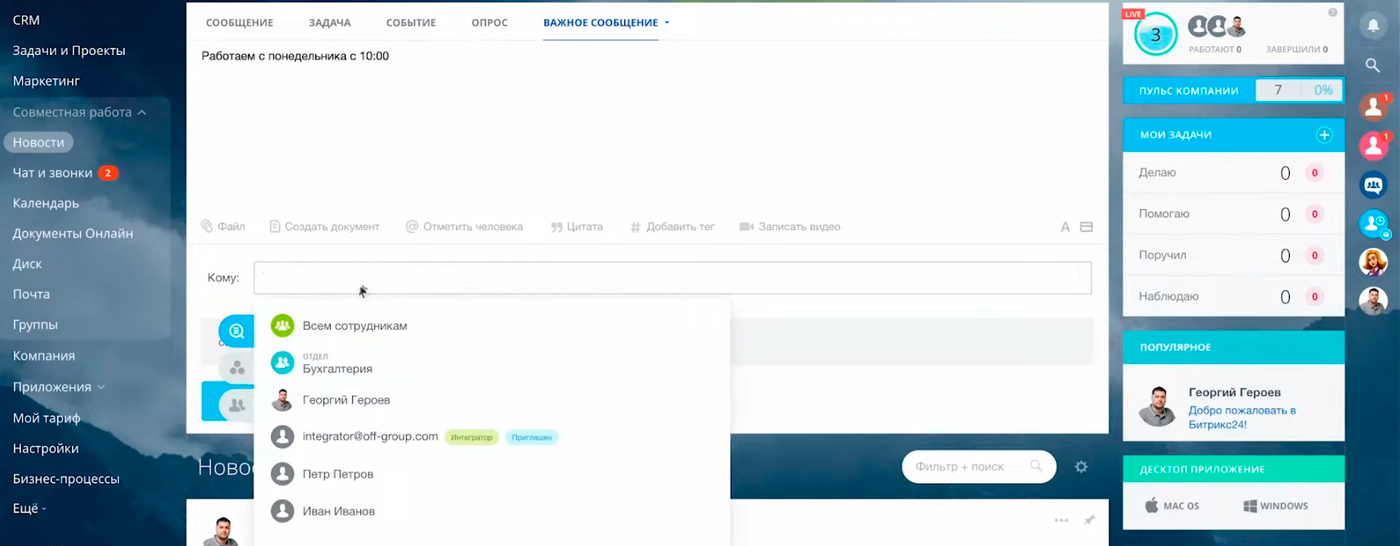Open Чат и звонки in sidebar

pos(52,173)
